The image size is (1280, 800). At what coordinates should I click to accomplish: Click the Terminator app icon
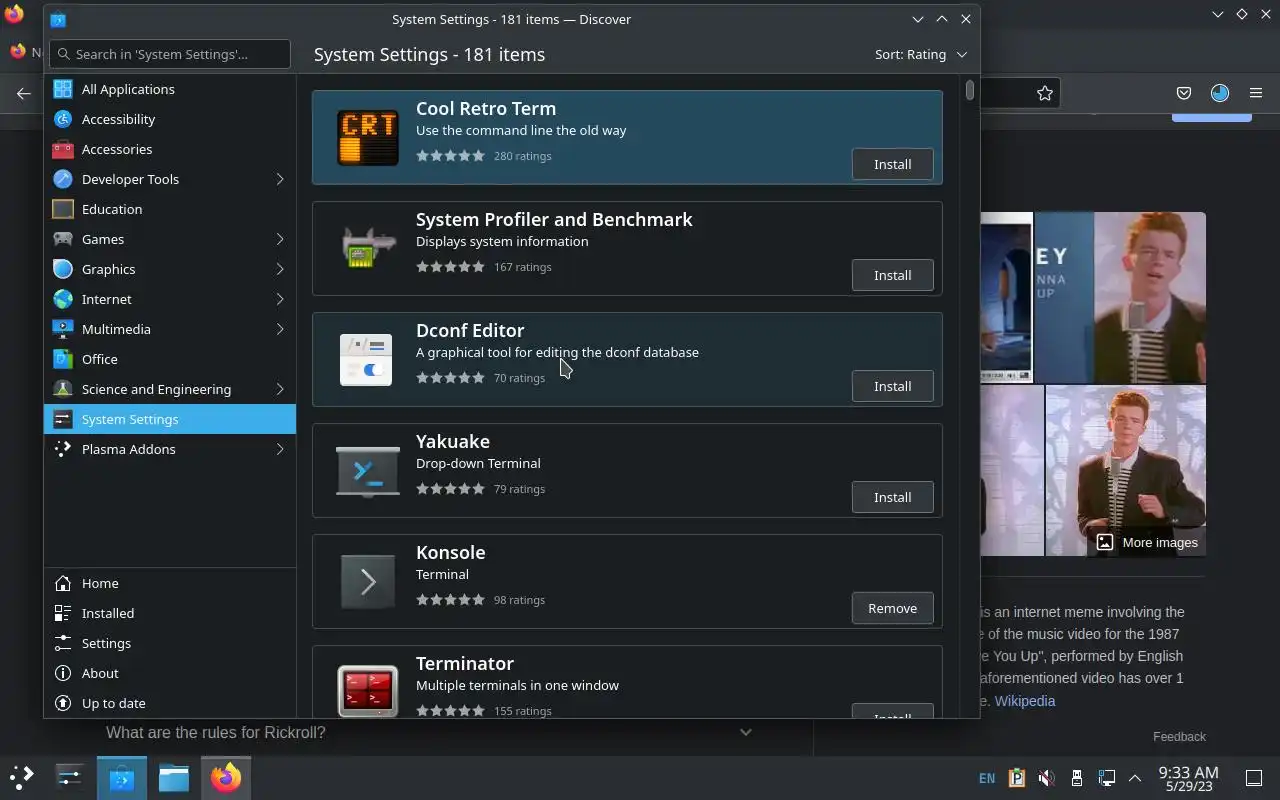[x=367, y=690]
